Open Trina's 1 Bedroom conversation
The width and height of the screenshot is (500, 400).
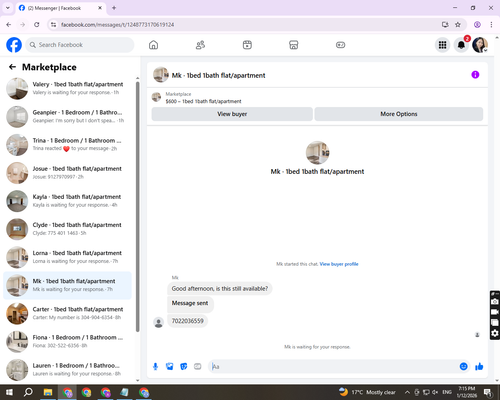click(68, 145)
